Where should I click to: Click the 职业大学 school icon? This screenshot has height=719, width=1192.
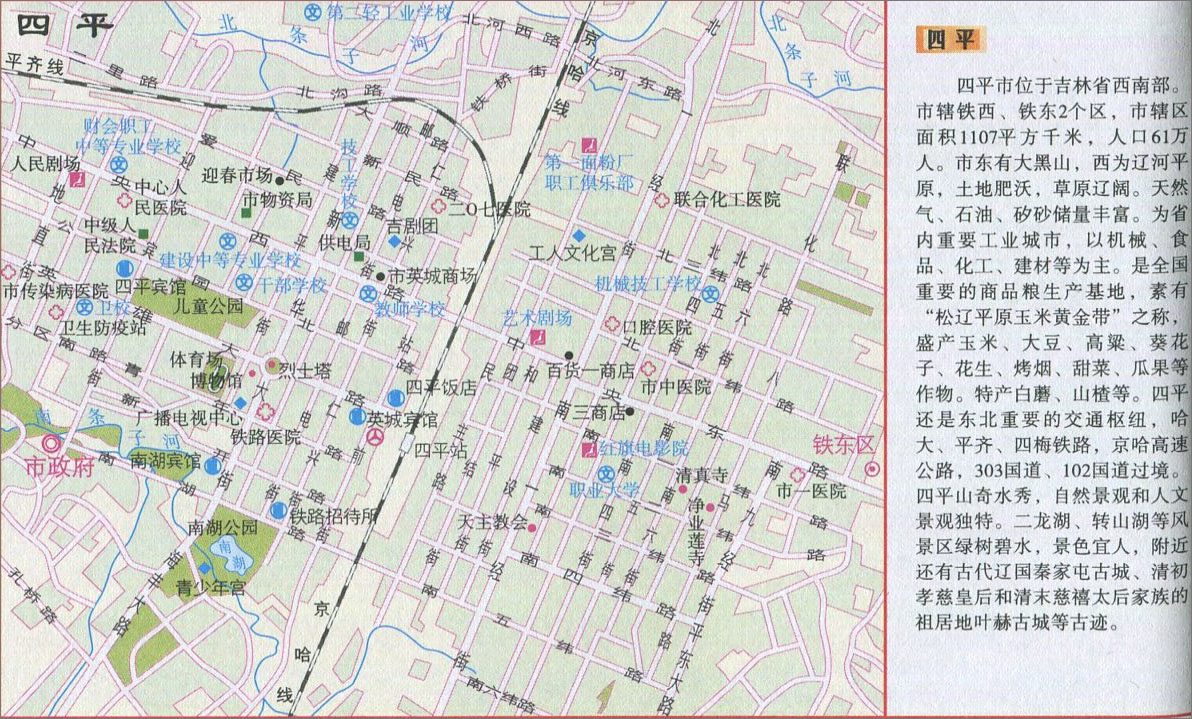pyautogui.click(x=606, y=473)
